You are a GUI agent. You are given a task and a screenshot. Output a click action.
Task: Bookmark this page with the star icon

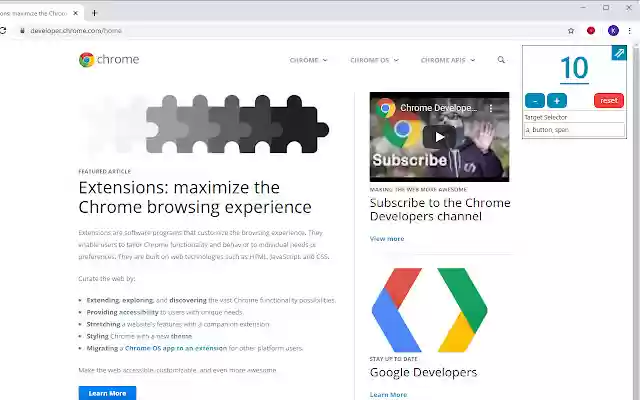(x=571, y=31)
